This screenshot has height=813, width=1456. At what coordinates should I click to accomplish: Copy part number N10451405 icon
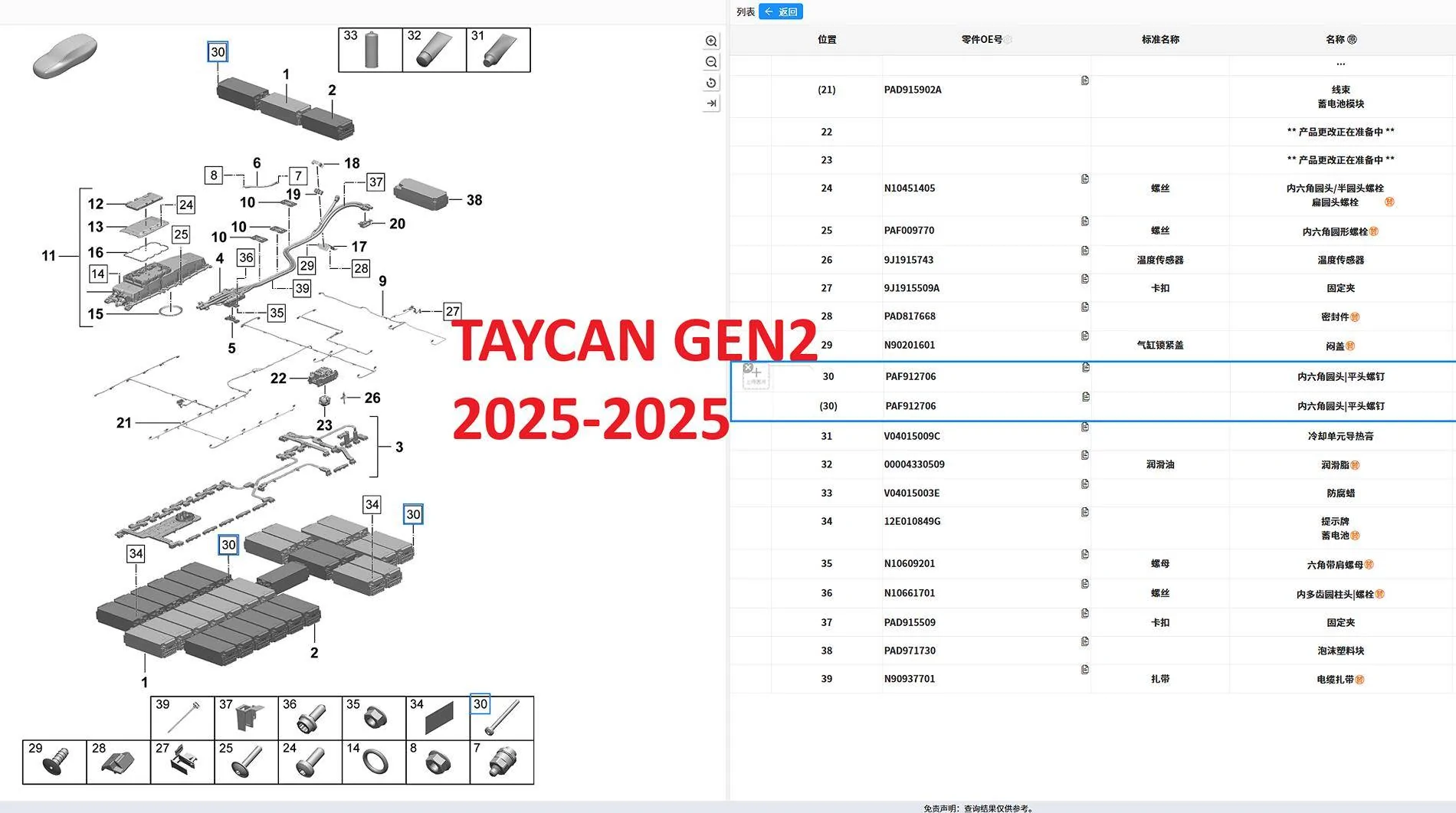point(1085,179)
